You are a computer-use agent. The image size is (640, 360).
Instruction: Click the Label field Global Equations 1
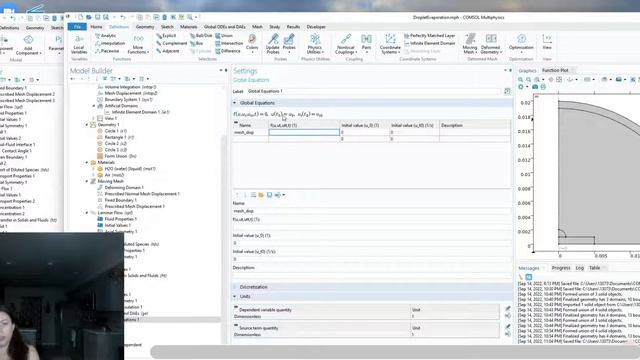pos(374,91)
